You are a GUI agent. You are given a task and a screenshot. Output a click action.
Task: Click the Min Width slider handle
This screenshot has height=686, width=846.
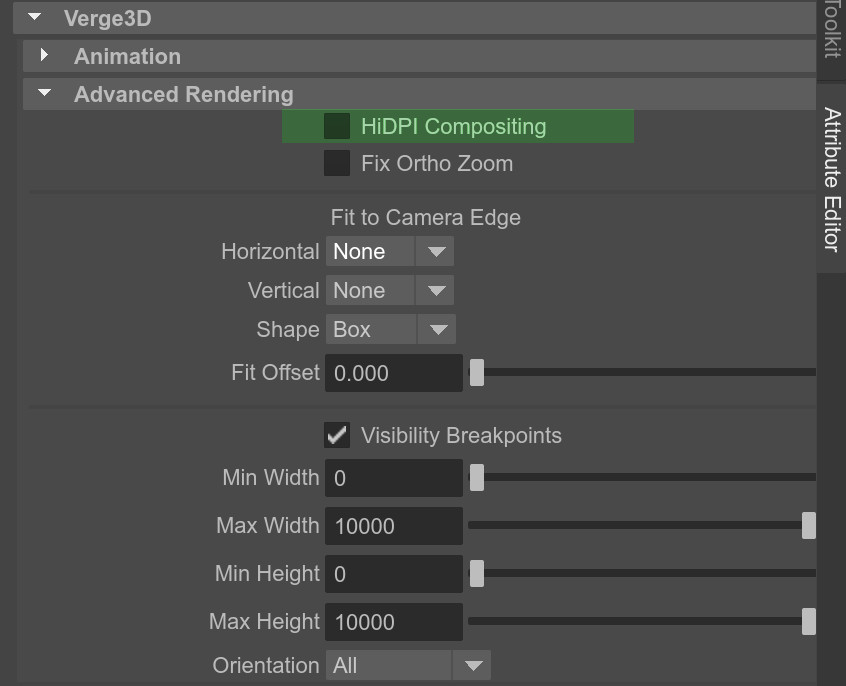(x=477, y=477)
